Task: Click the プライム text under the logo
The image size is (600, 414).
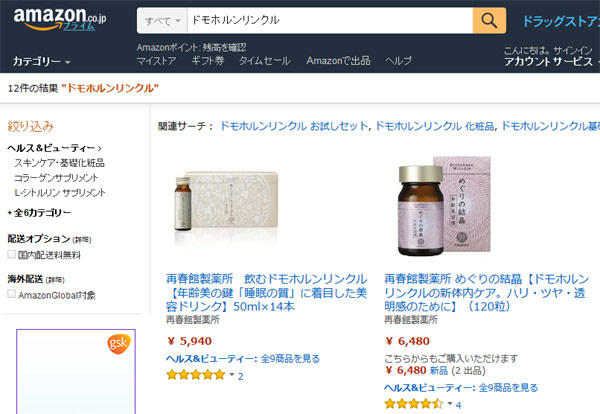Action: (x=78, y=26)
